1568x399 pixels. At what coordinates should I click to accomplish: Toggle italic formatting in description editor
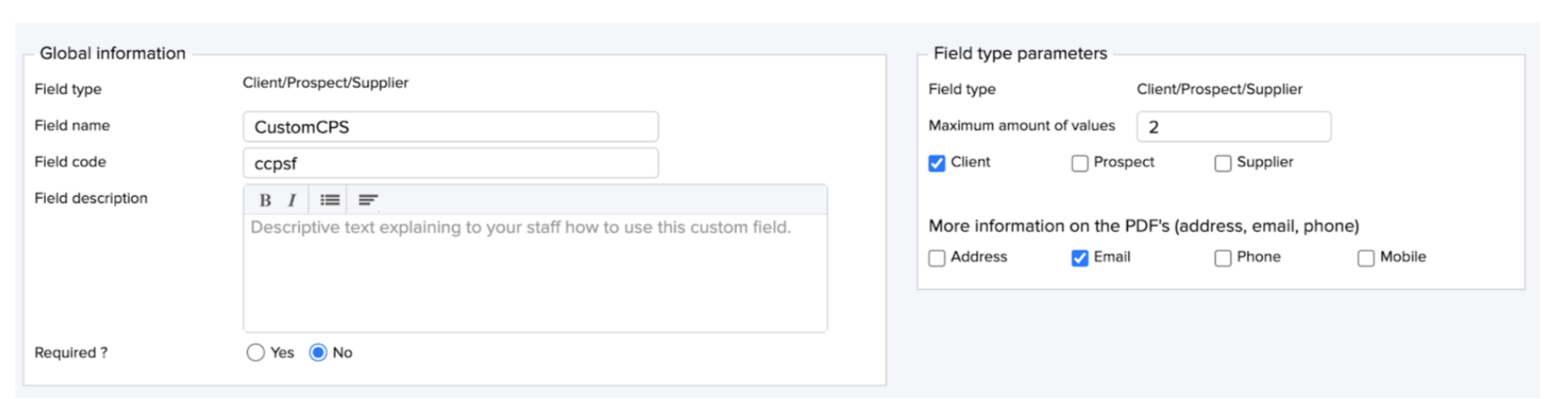pyautogui.click(x=291, y=199)
